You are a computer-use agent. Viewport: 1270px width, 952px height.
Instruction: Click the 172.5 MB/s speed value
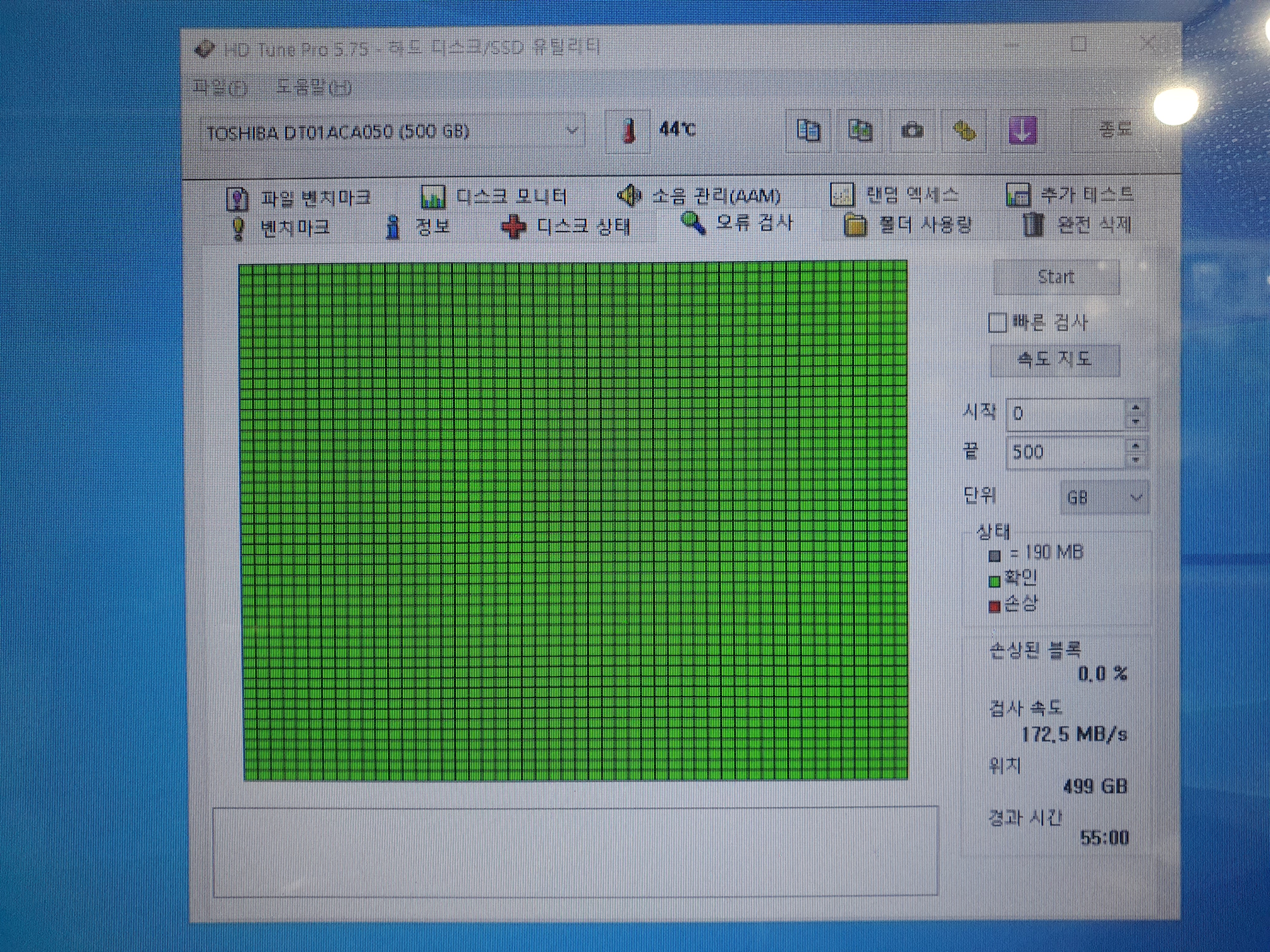pos(1074,734)
